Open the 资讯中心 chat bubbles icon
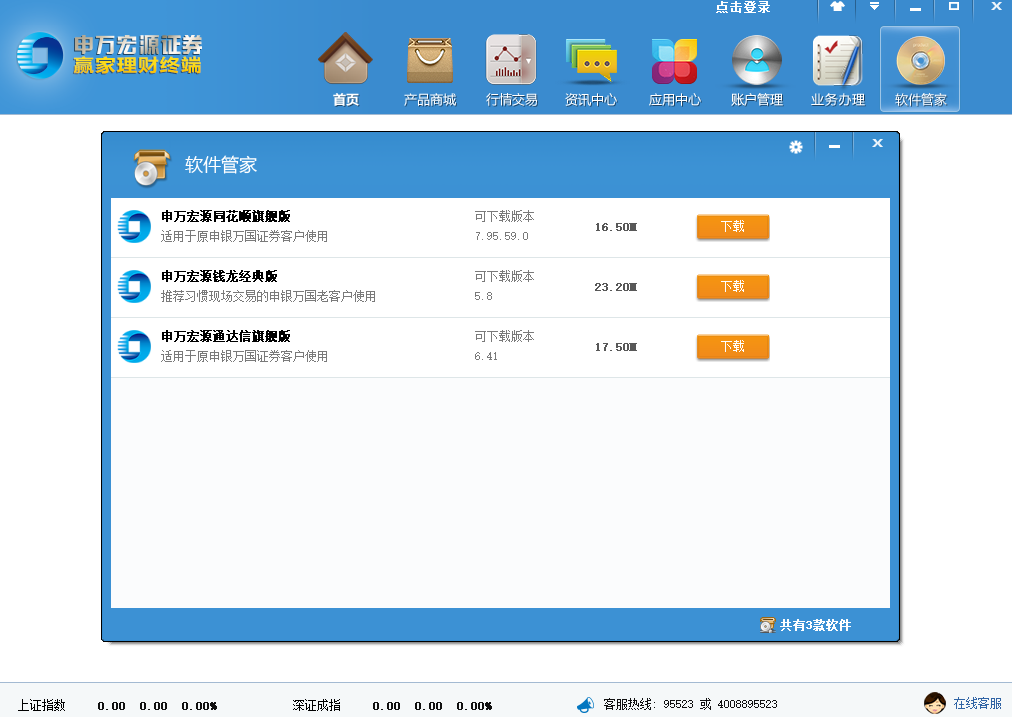This screenshot has width=1012, height=717. pyautogui.click(x=591, y=60)
